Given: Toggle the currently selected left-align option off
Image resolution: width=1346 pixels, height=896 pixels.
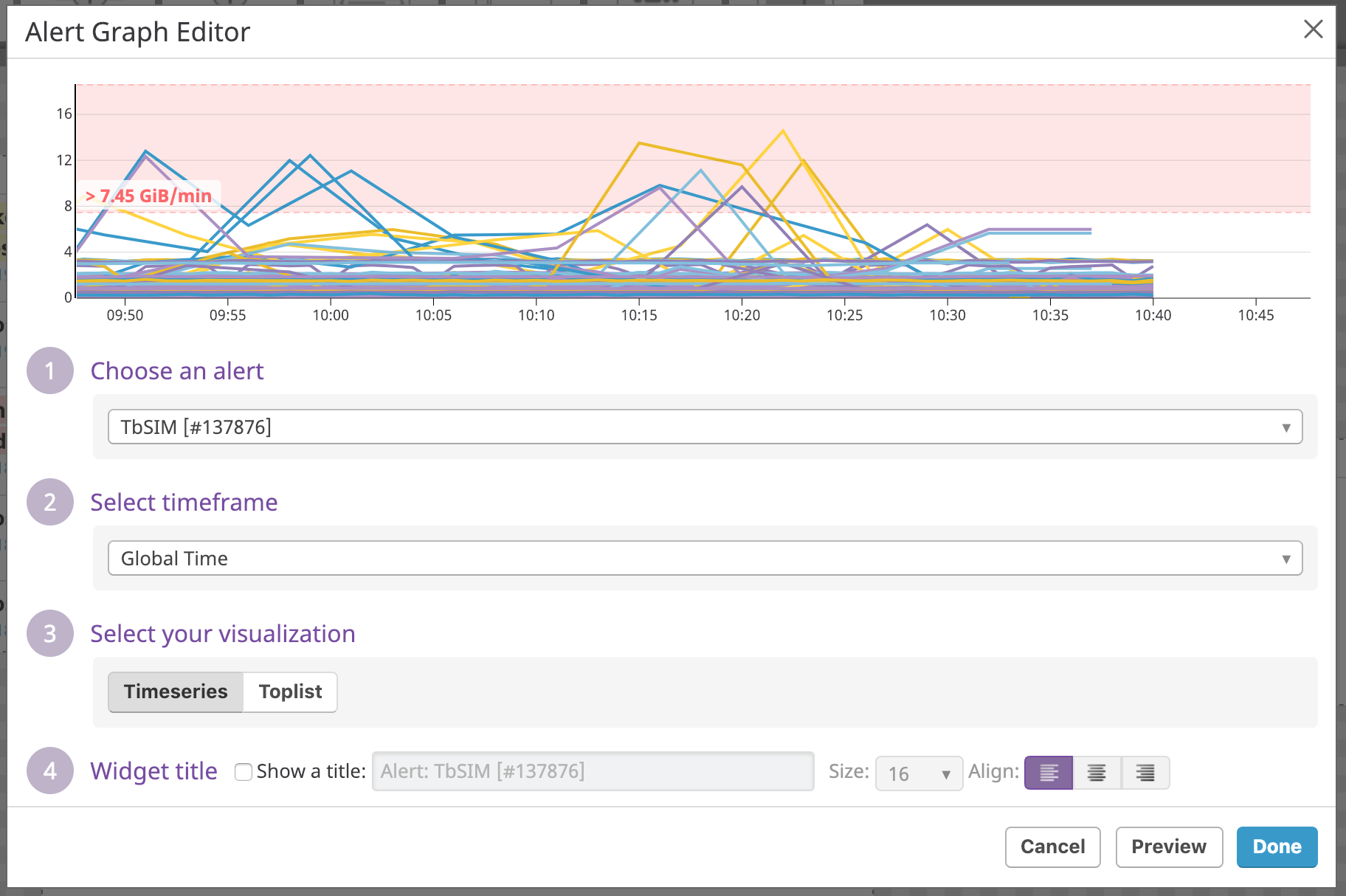Looking at the screenshot, I should tap(1047, 773).
